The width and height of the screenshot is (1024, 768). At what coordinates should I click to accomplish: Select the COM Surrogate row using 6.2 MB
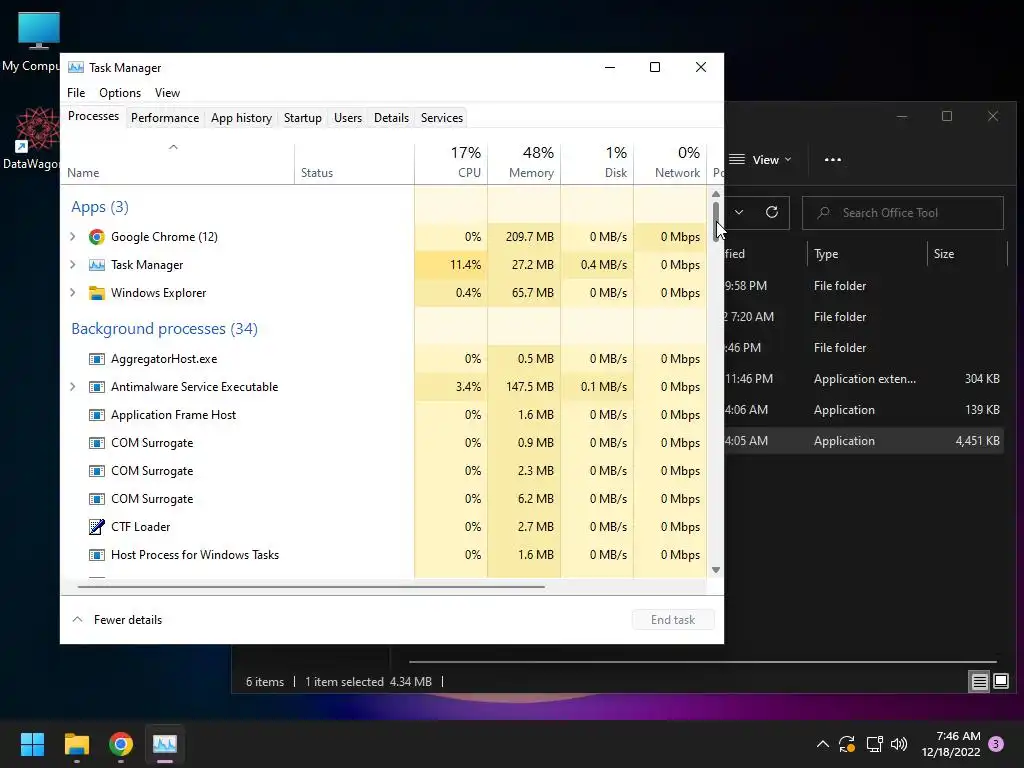tap(385, 499)
